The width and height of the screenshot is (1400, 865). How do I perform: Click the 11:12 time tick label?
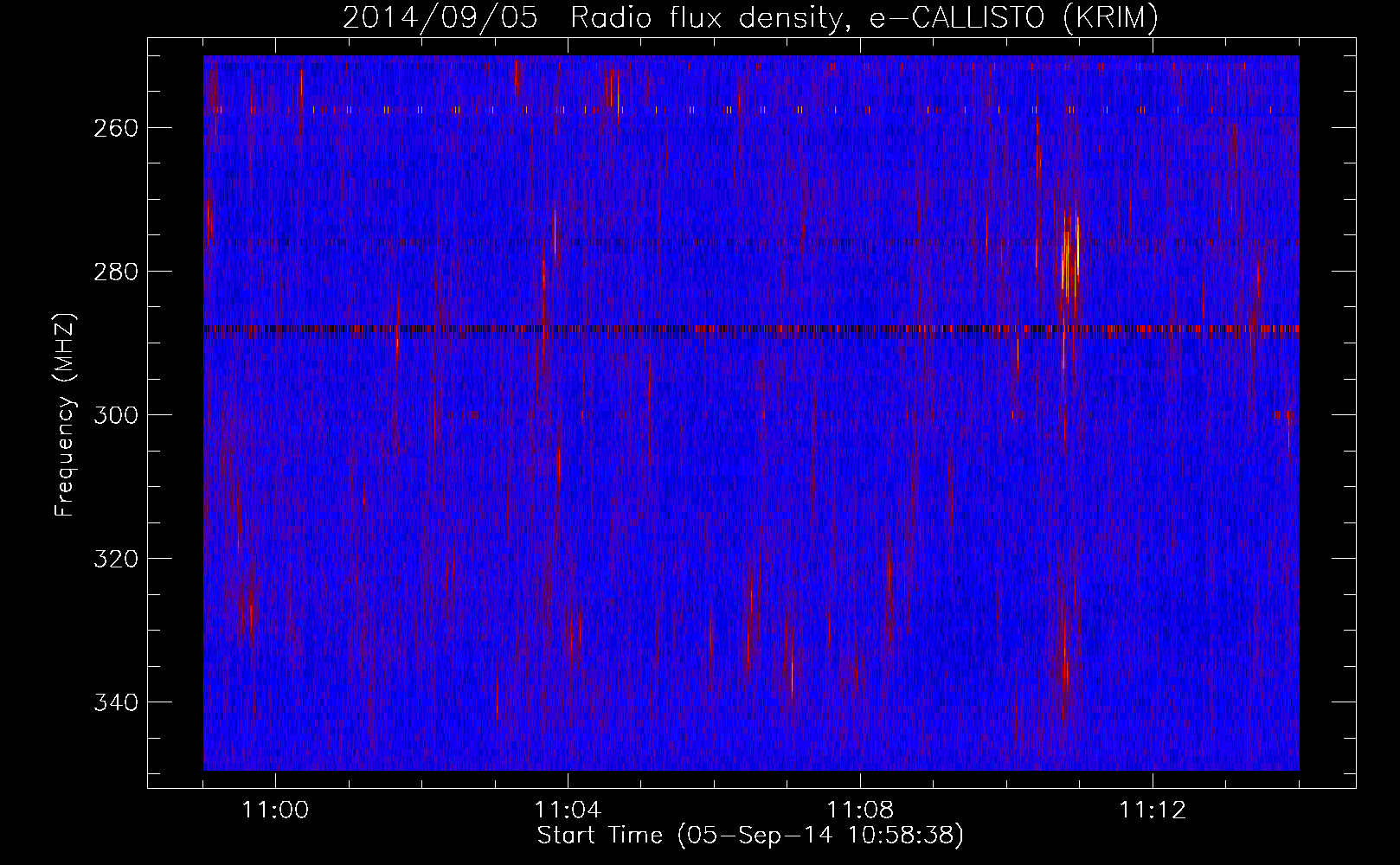1153,811
